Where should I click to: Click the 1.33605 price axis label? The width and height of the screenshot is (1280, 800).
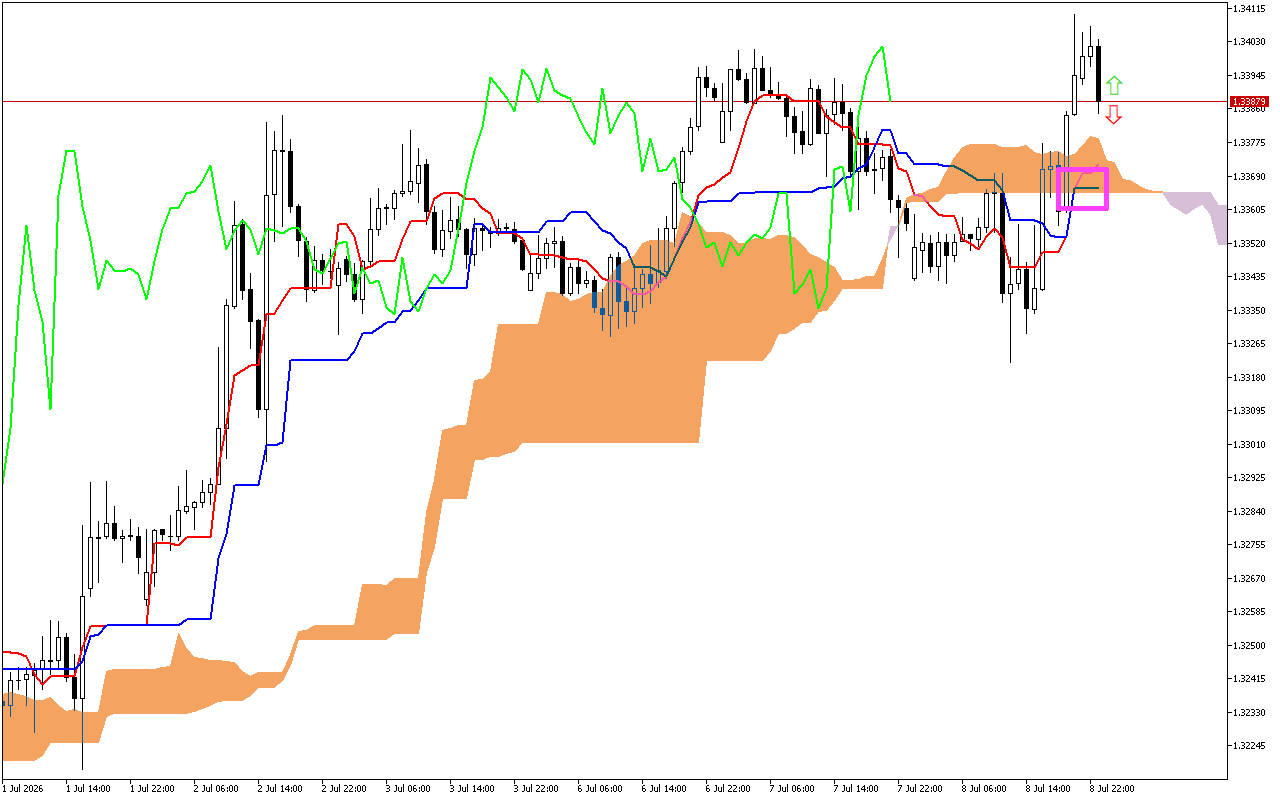point(1250,210)
